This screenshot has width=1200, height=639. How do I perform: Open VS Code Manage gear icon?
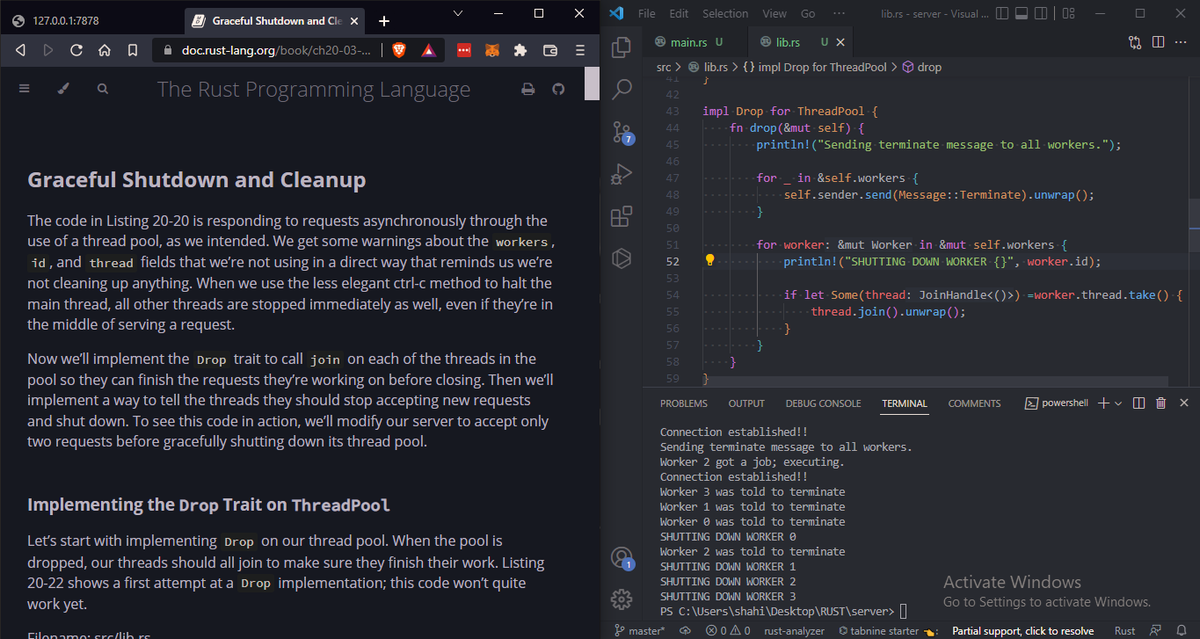621,599
